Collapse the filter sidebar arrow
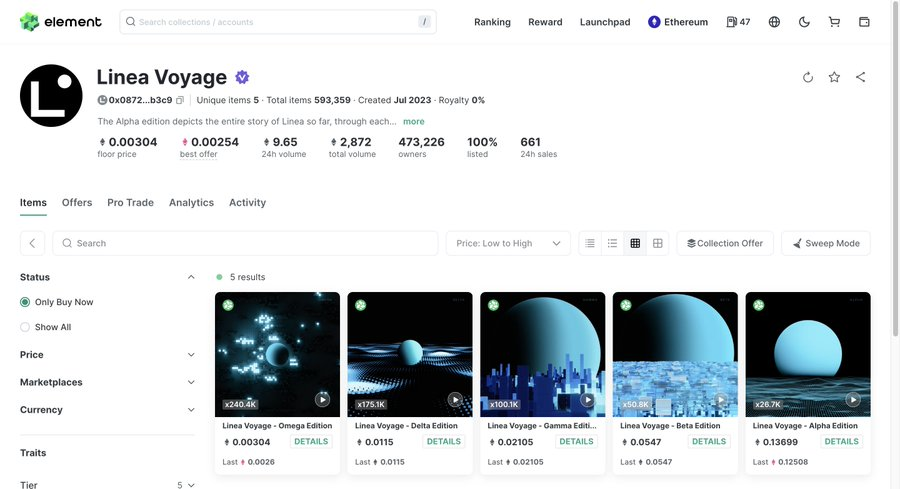The image size is (900, 489). tap(32, 243)
